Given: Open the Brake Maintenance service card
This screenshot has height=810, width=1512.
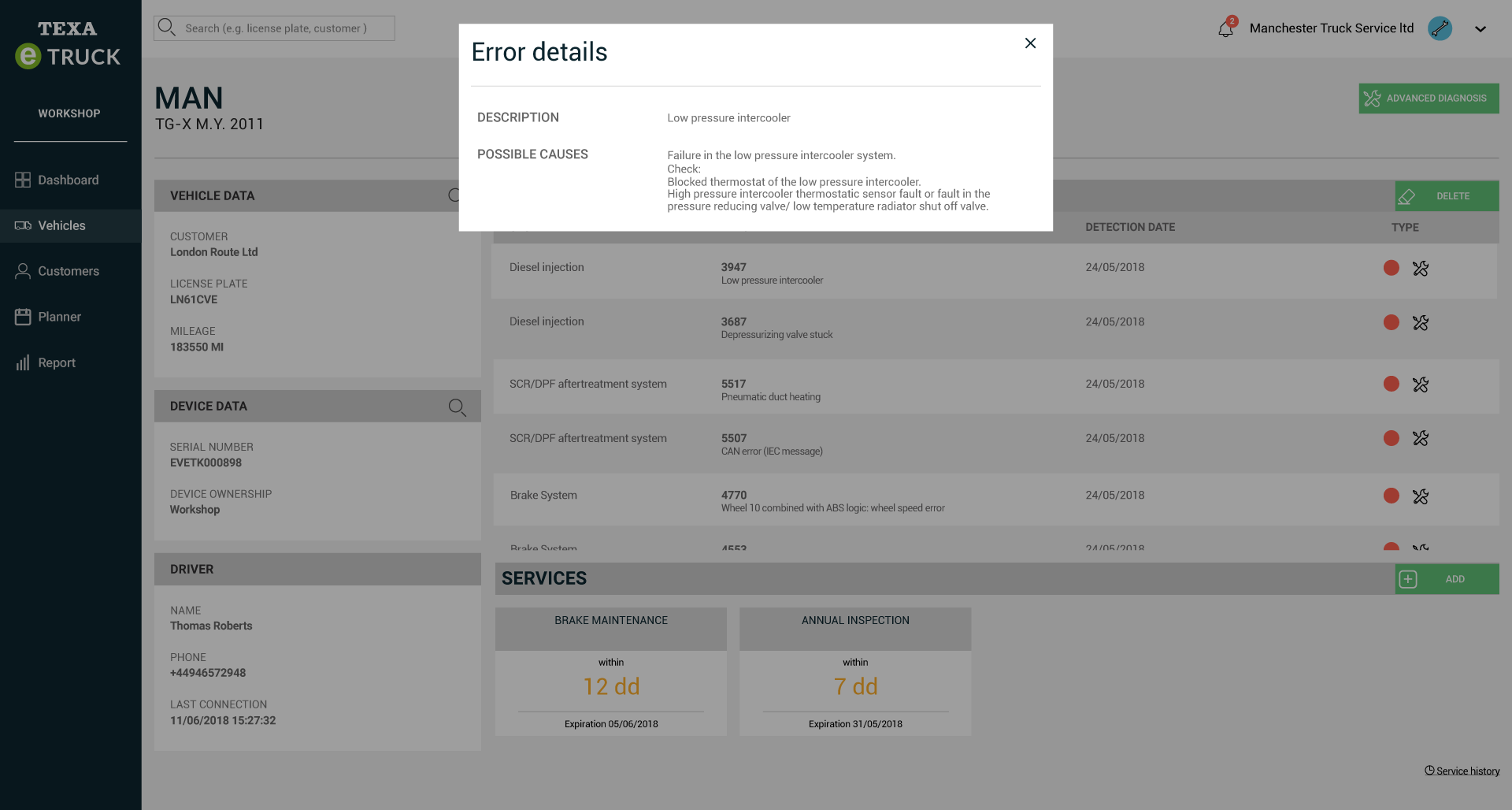Looking at the screenshot, I should [x=611, y=671].
